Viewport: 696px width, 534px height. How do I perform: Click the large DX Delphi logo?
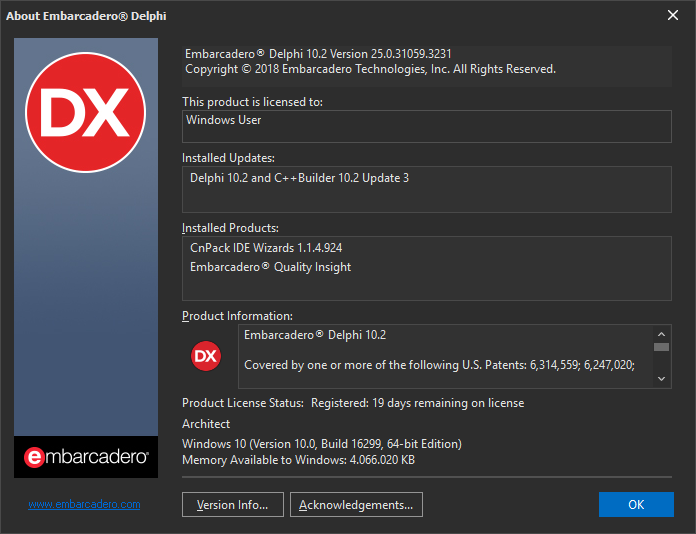86,112
